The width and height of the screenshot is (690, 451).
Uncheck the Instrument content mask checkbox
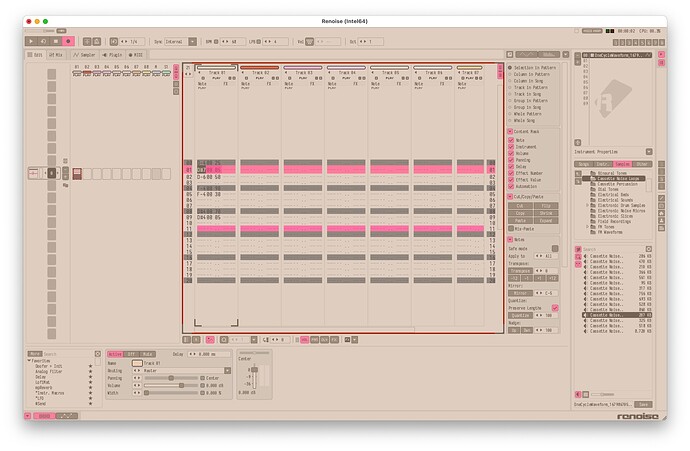coord(511,147)
